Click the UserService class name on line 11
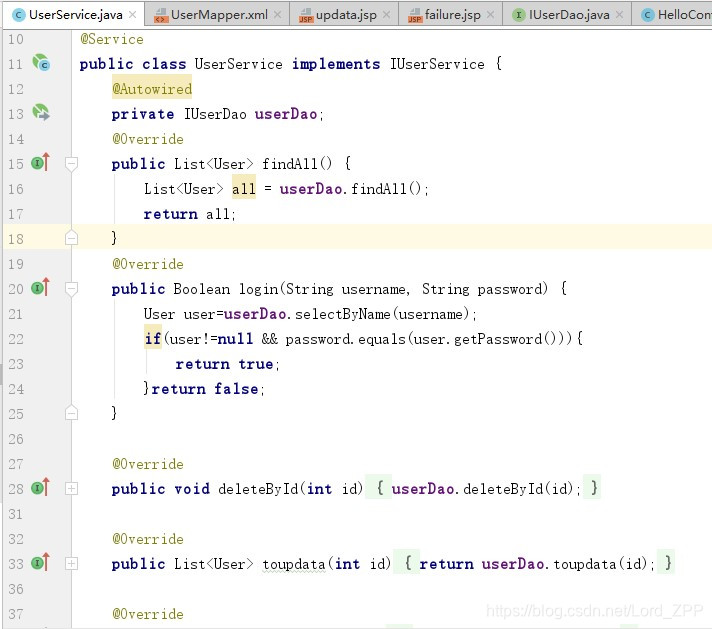Screen dimensions: 712x629 coord(238,64)
